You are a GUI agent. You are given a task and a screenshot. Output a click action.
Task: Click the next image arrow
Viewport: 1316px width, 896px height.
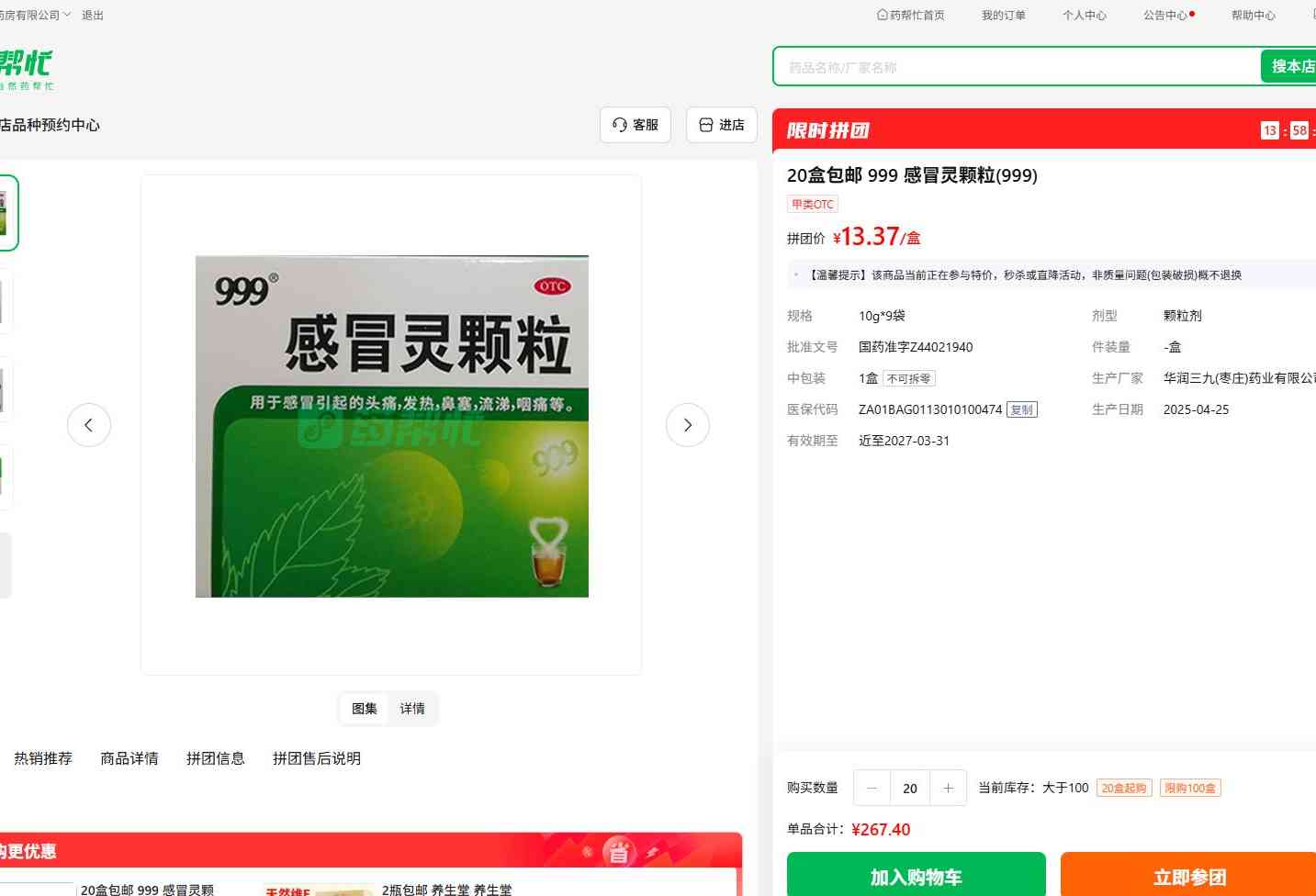pyautogui.click(x=687, y=425)
